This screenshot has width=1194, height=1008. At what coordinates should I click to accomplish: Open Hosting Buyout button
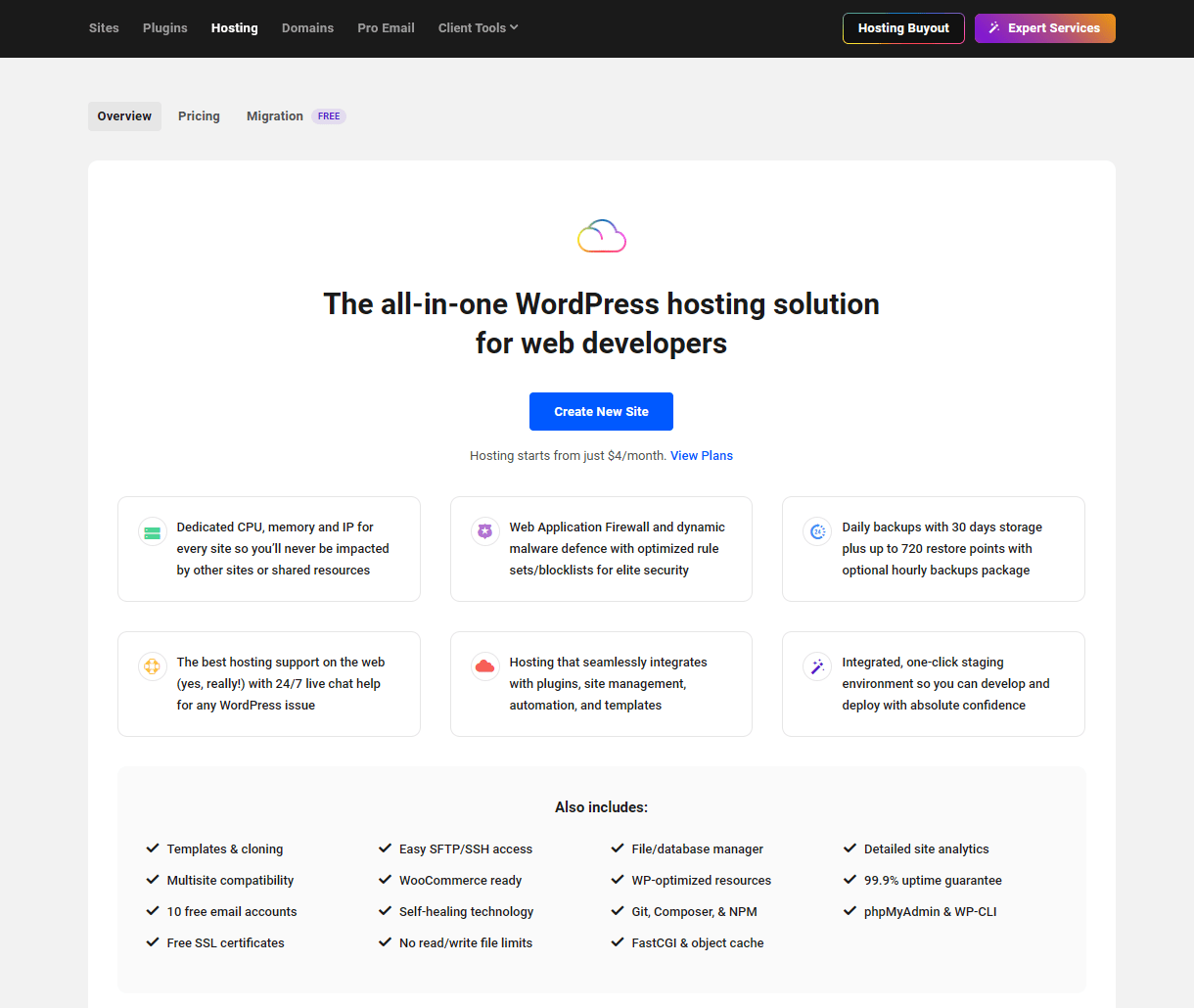click(902, 28)
